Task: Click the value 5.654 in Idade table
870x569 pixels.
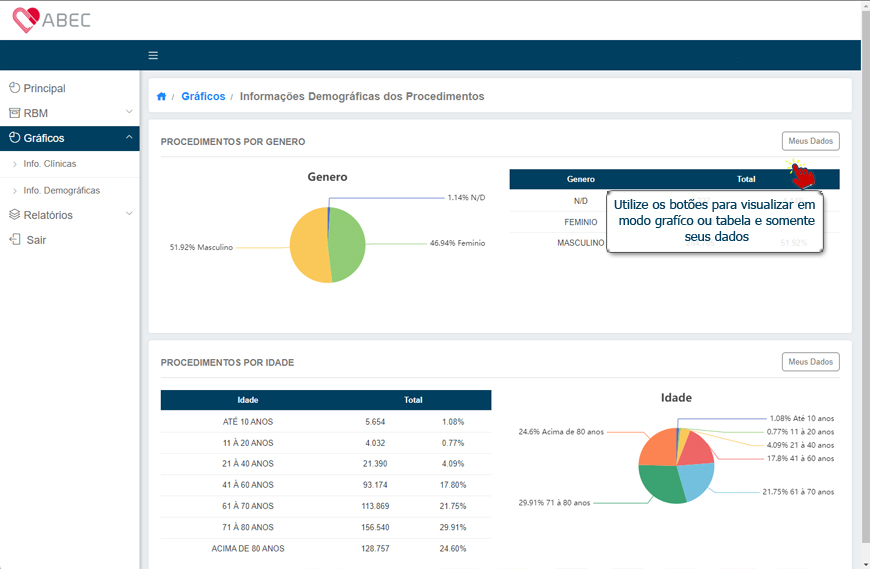Action: 375,421
